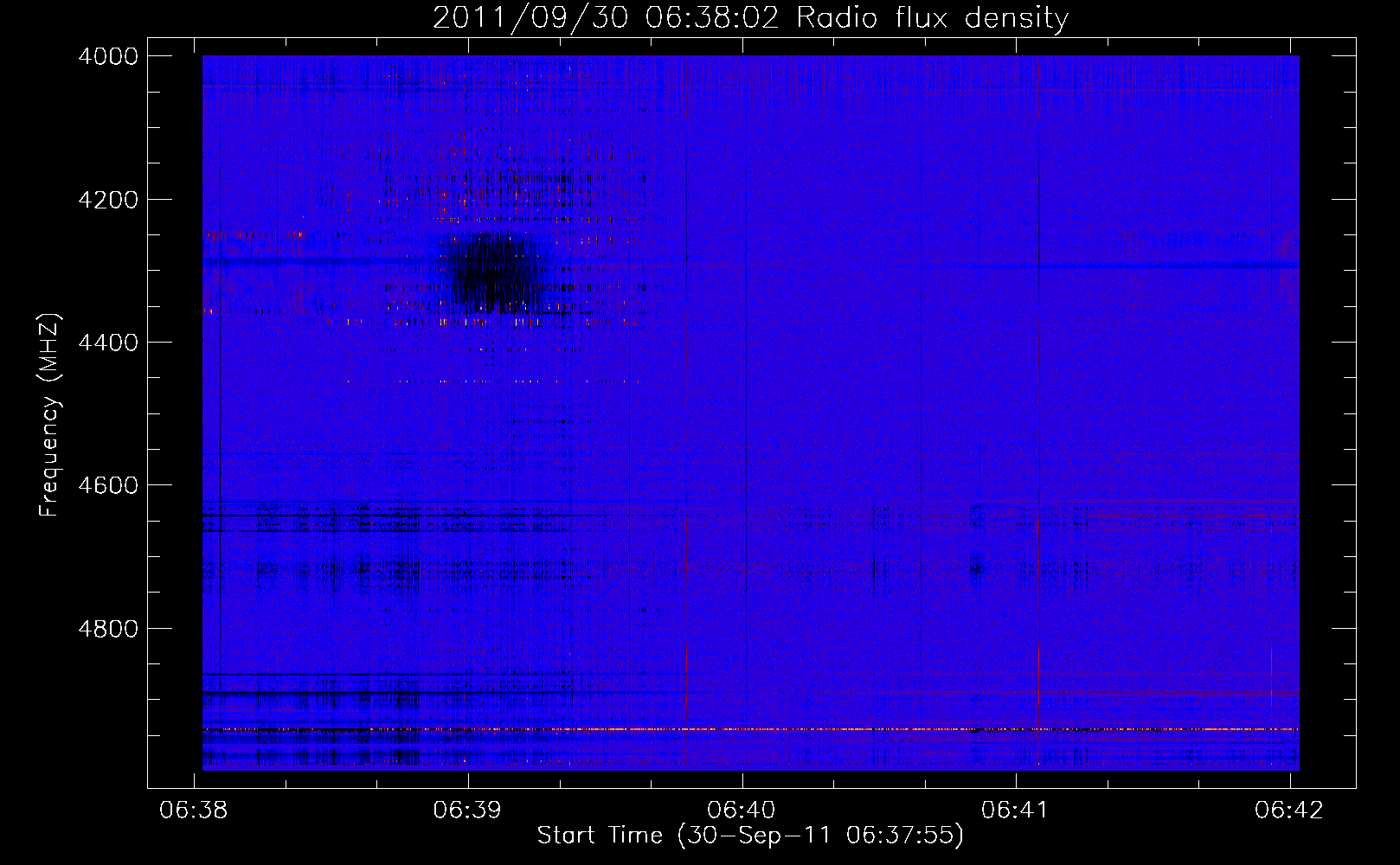Select the 4000 frequency tick label

coord(108,56)
